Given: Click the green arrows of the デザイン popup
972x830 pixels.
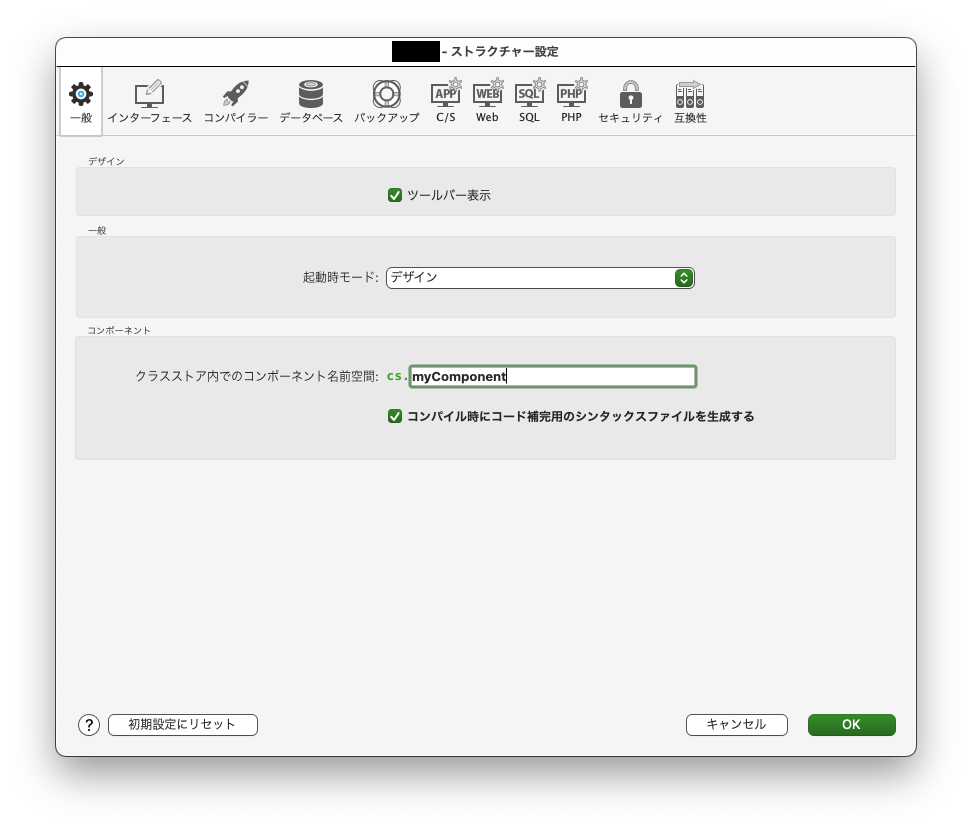Looking at the screenshot, I should click(x=683, y=278).
